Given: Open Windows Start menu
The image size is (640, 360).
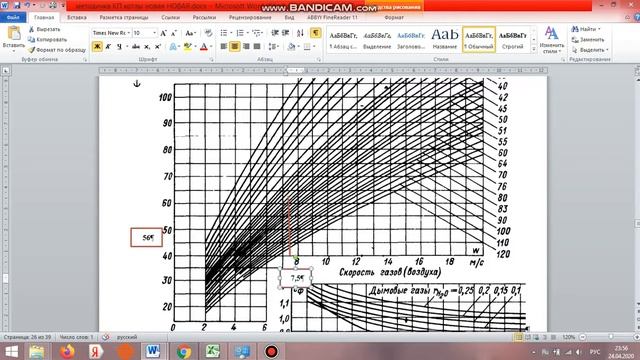Looking at the screenshot, I should coord(11,351).
